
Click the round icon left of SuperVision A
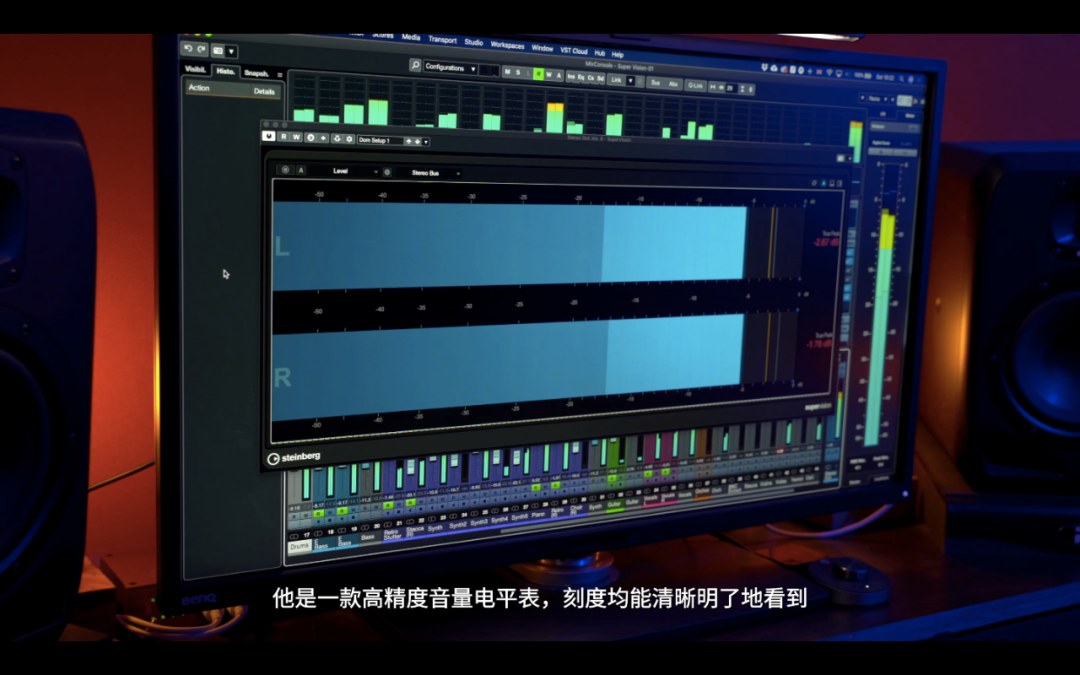click(286, 169)
